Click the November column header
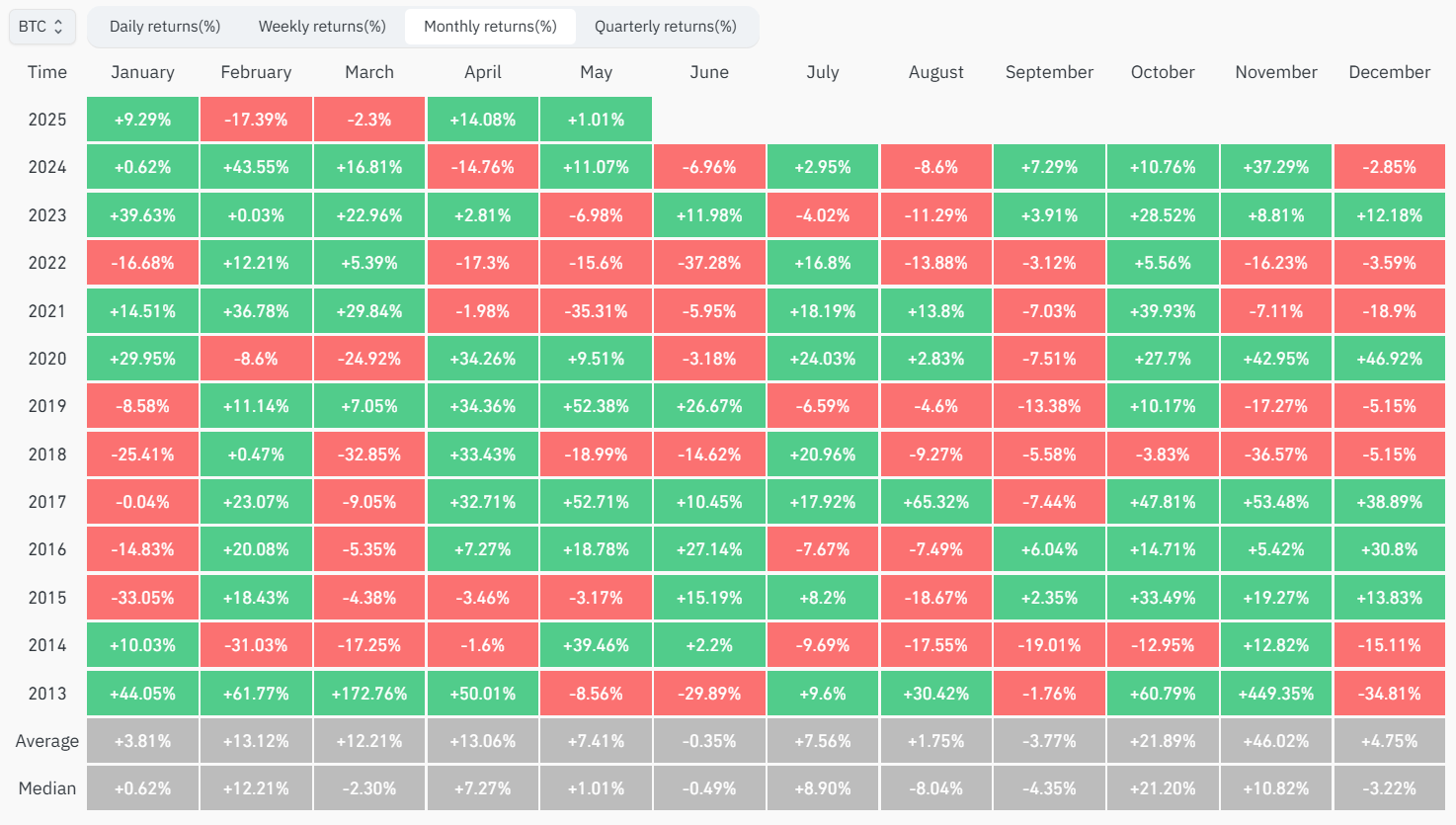Screen dimensions: 1456x825 1276,72
